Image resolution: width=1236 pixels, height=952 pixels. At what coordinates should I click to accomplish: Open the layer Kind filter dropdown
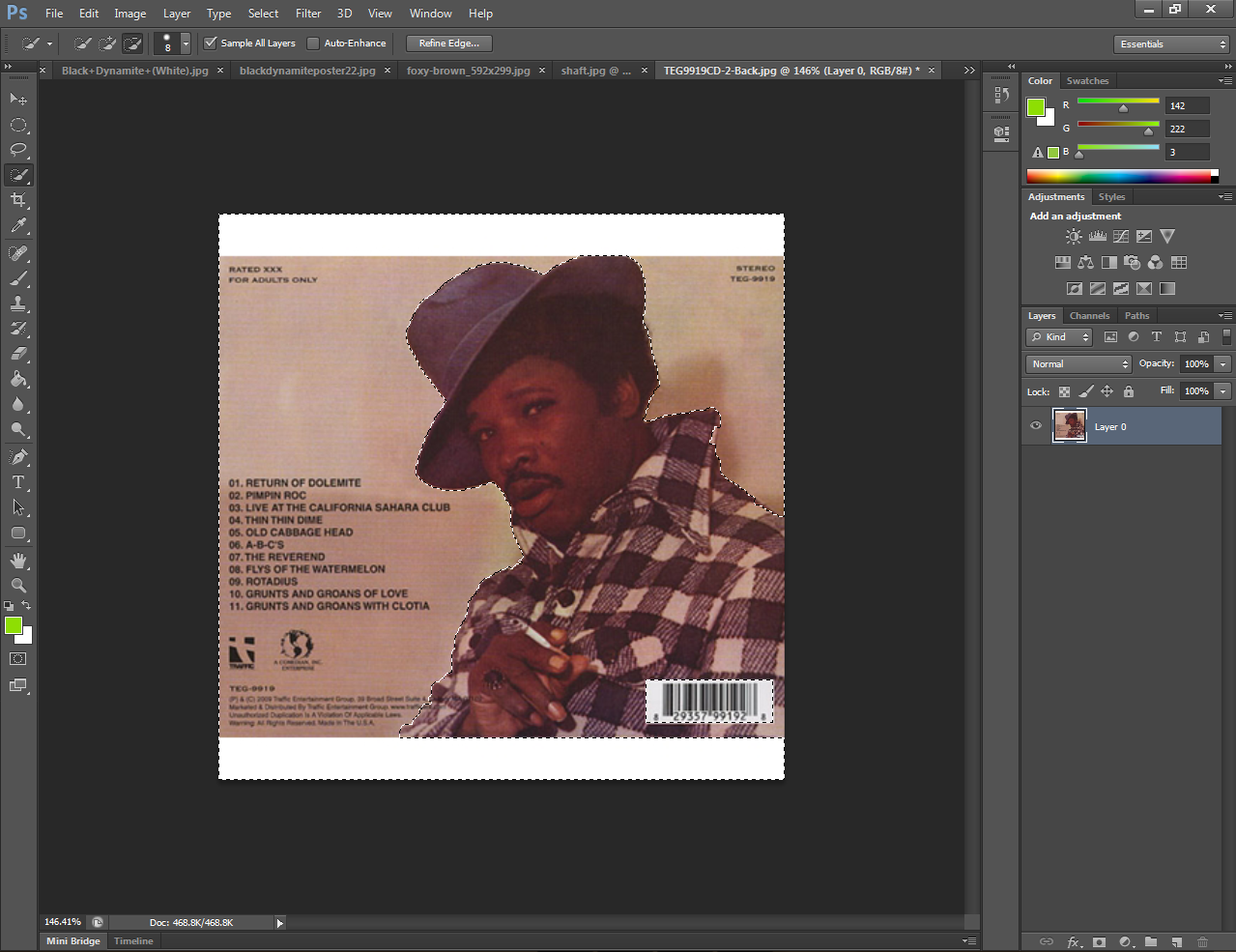pyautogui.click(x=1059, y=337)
